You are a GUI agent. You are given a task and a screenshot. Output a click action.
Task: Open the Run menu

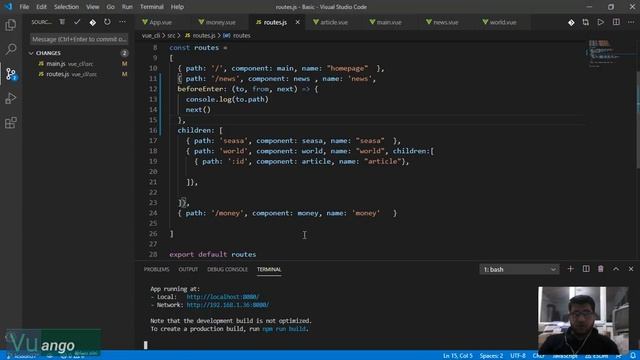click(x=127, y=7)
